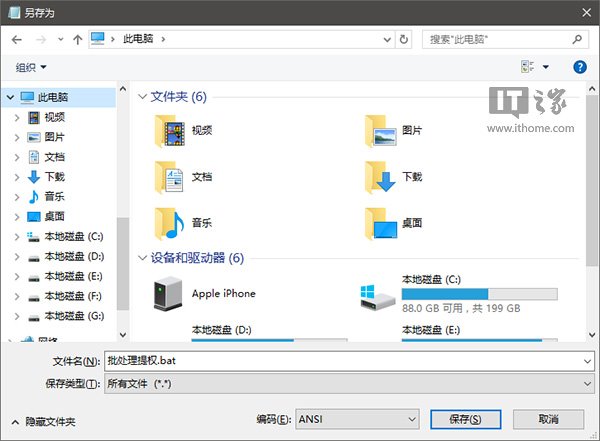Open the Music (音乐) folder in main pane
Screen dimensions: 600x441
170,221
